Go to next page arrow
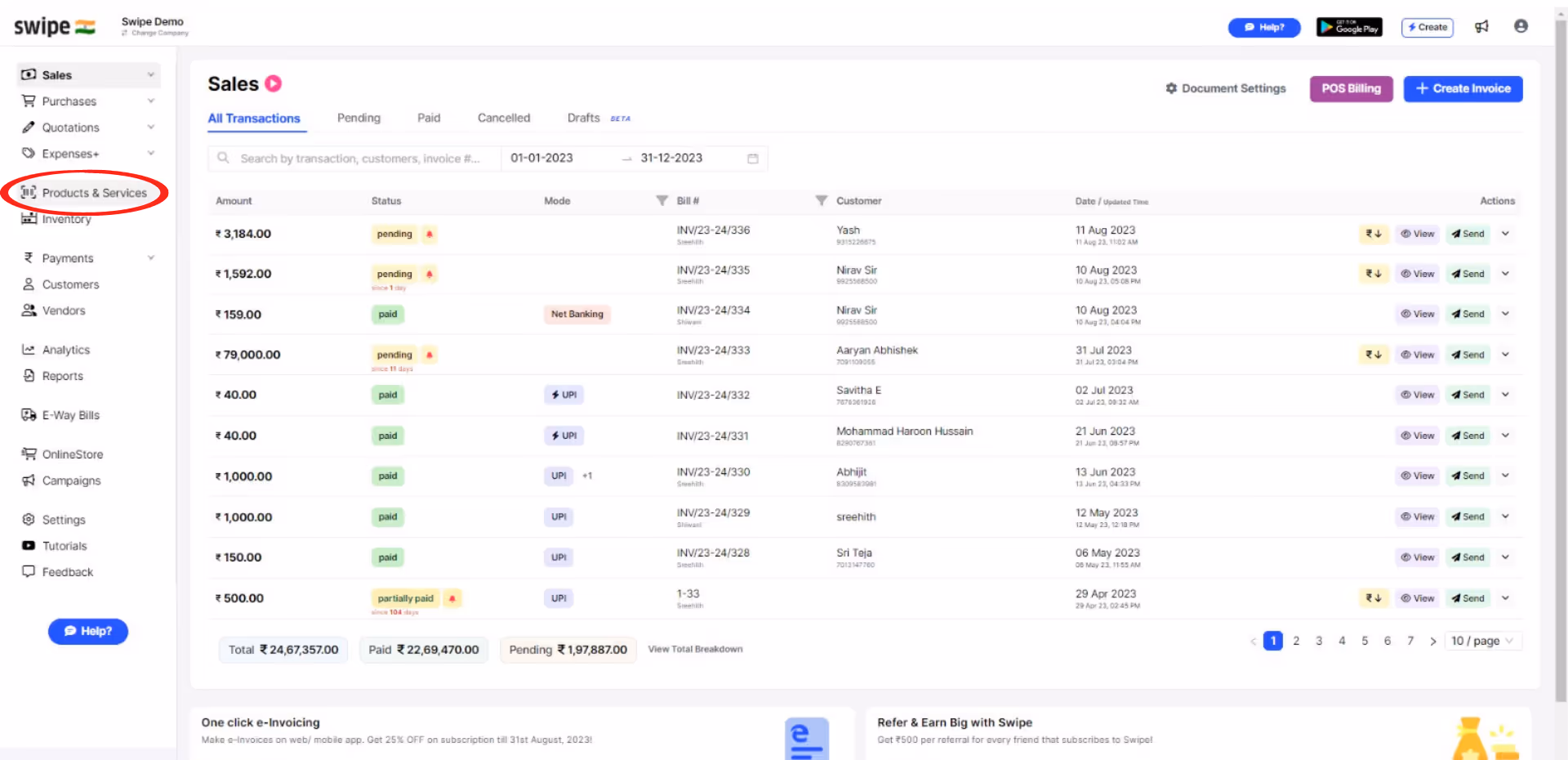1568x760 pixels. click(x=1432, y=642)
